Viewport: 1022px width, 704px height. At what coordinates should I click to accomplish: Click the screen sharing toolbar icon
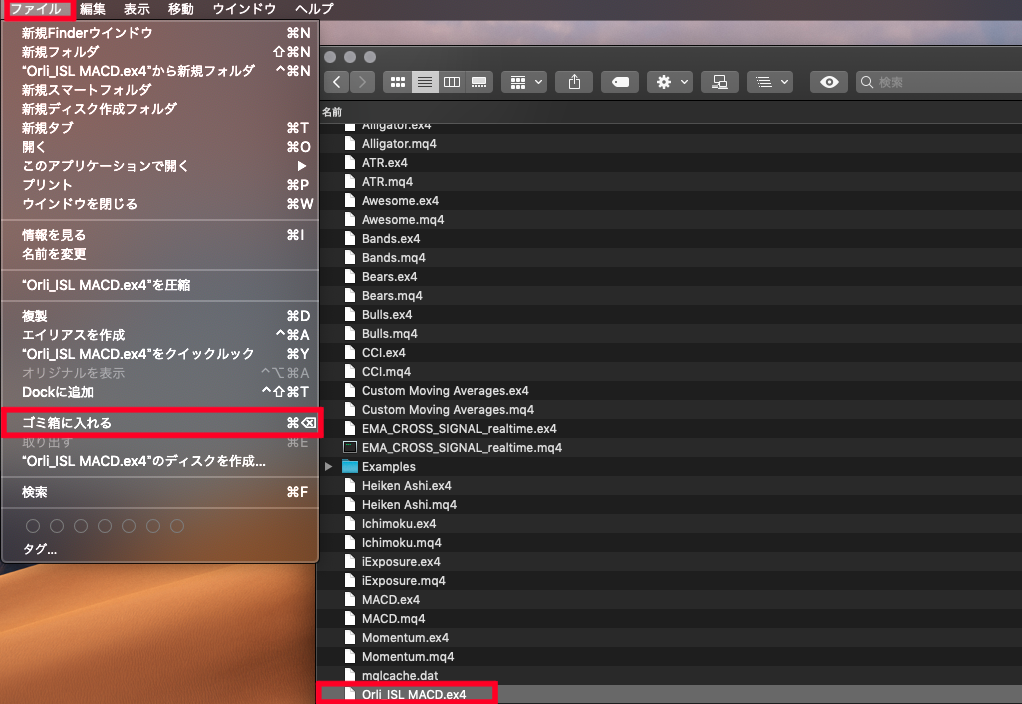719,82
